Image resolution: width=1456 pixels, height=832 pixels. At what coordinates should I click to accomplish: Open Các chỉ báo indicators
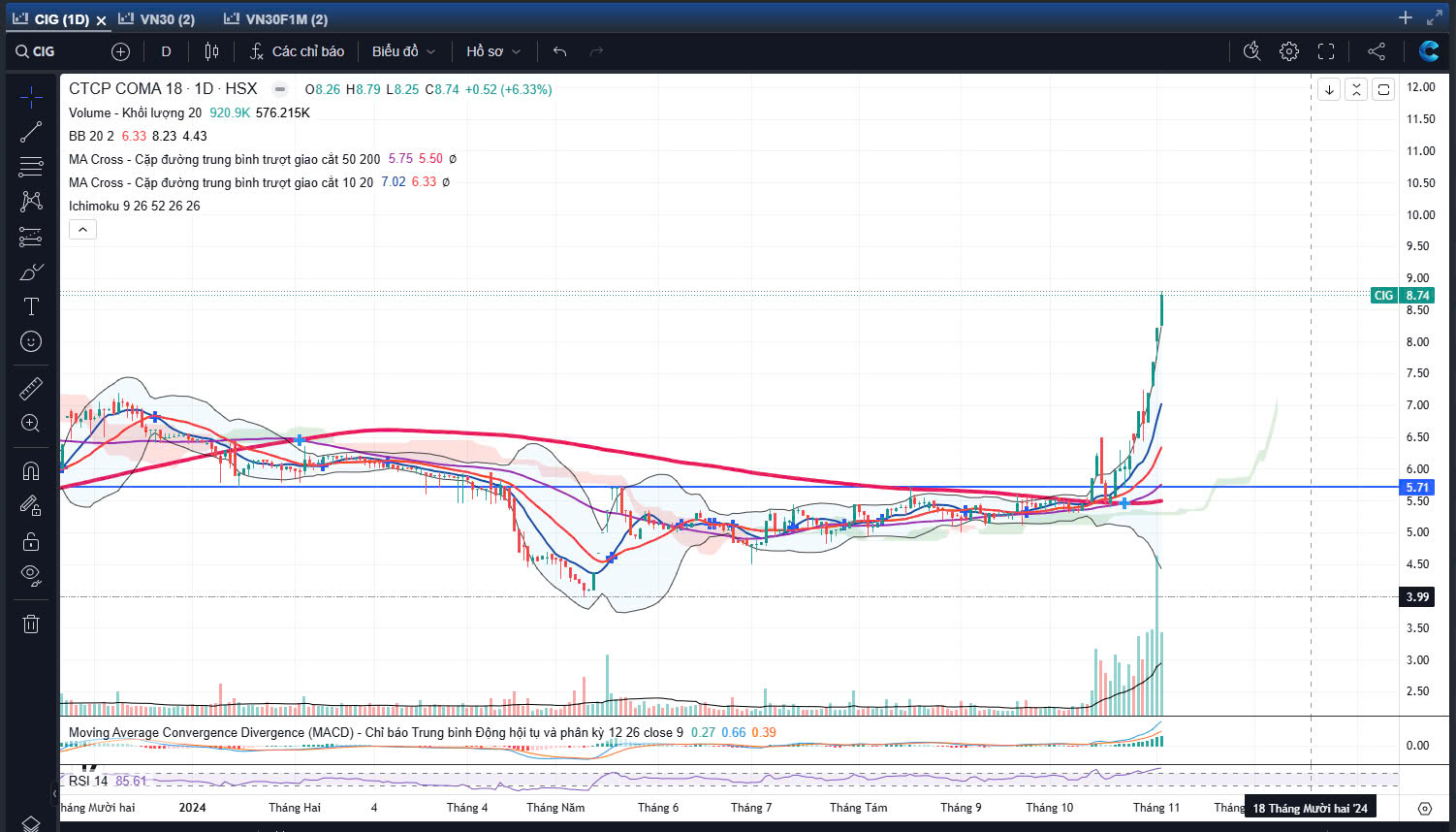click(x=297, y=51)
